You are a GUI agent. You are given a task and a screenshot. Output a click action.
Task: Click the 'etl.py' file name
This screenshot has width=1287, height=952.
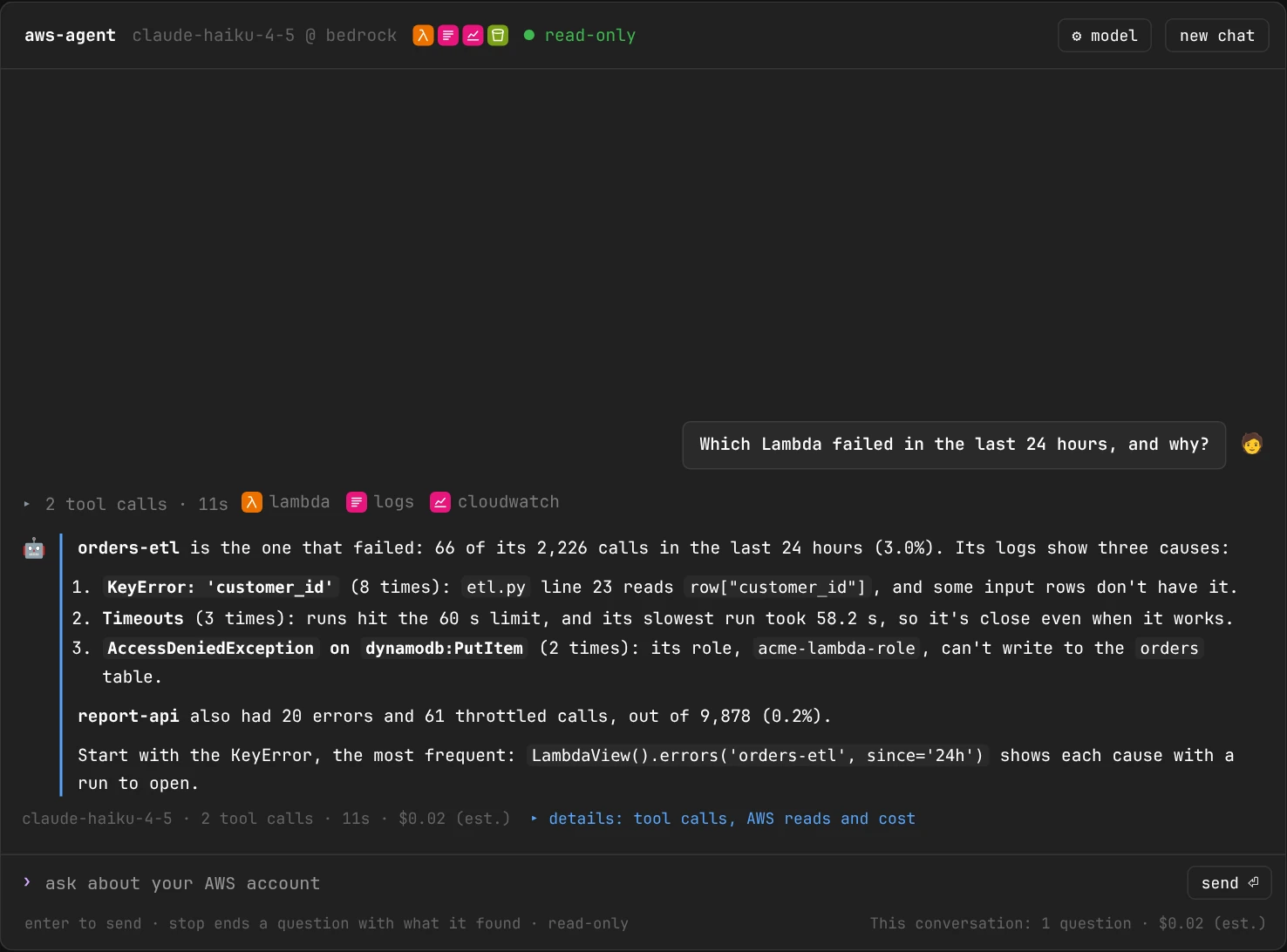click(x=496, y=588)
